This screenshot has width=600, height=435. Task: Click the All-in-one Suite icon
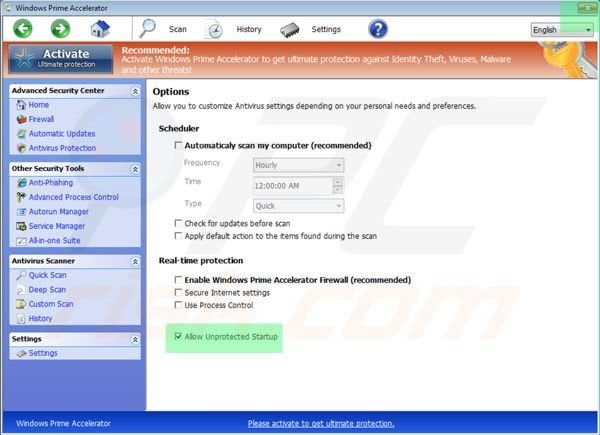point(21,241)
